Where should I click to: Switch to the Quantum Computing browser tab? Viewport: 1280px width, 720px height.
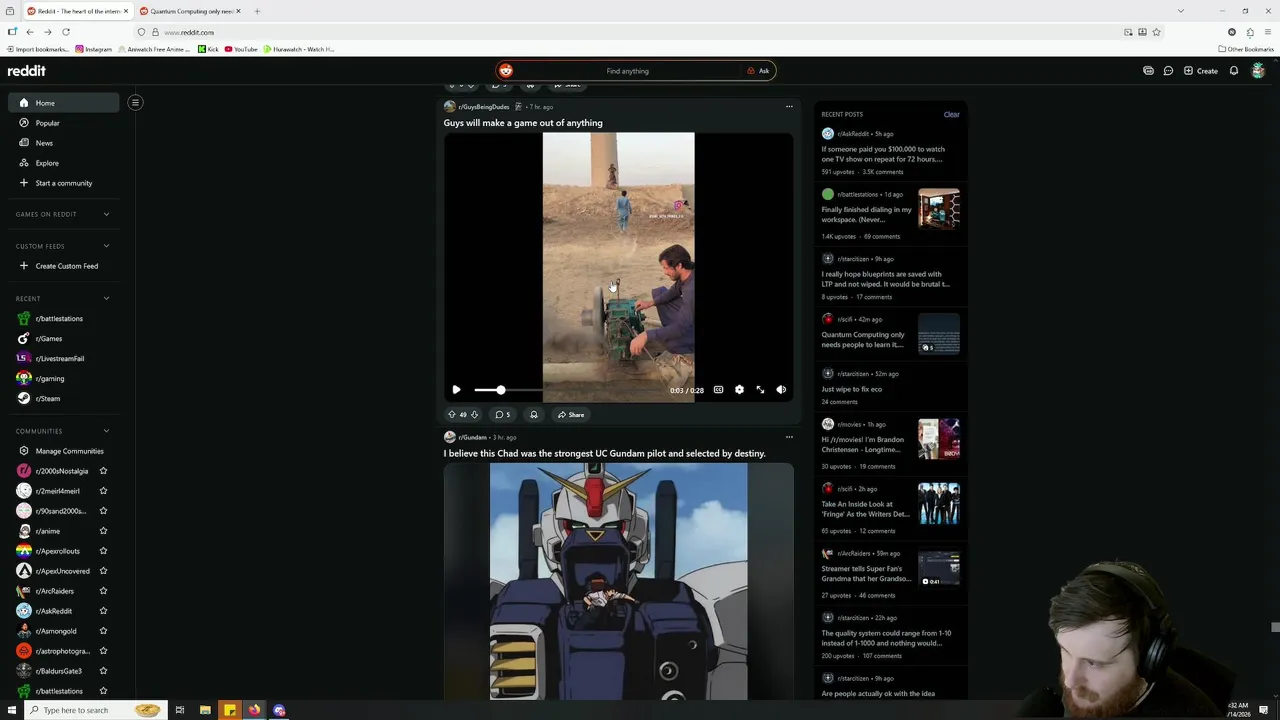click(x=190, y=11)
